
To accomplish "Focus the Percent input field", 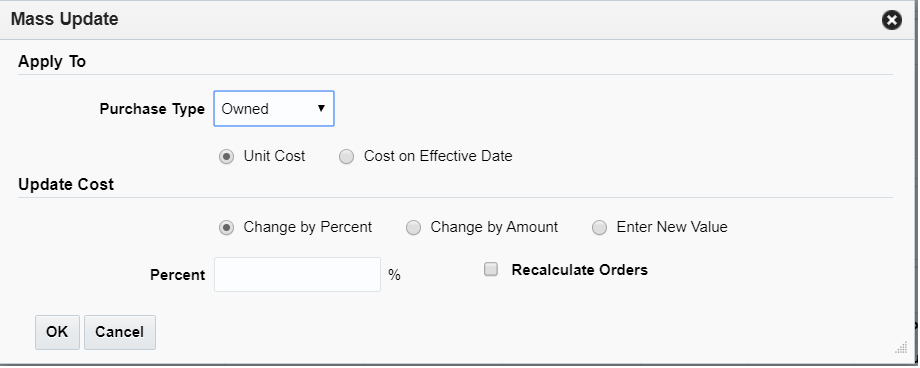I will (x=297, y=274).
